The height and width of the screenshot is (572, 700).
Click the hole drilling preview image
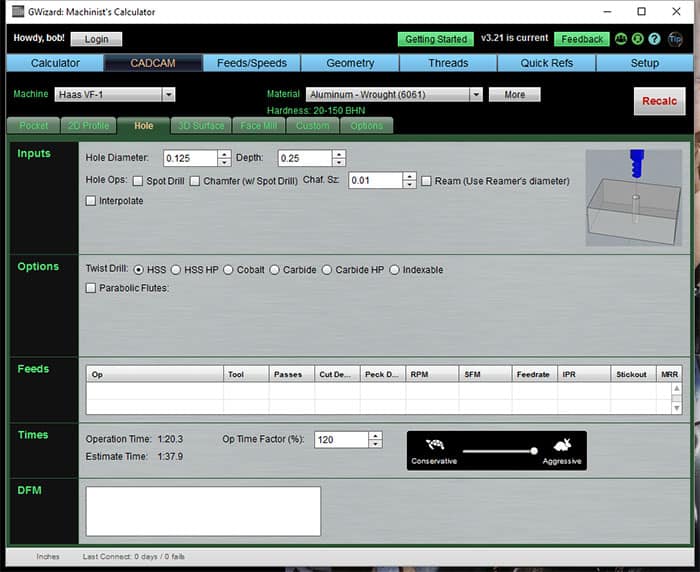634,197
